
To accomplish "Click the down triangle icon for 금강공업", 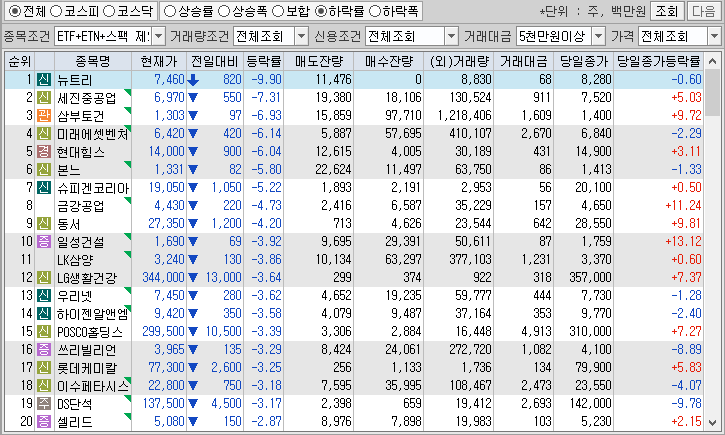I will (x=193, y=206).
